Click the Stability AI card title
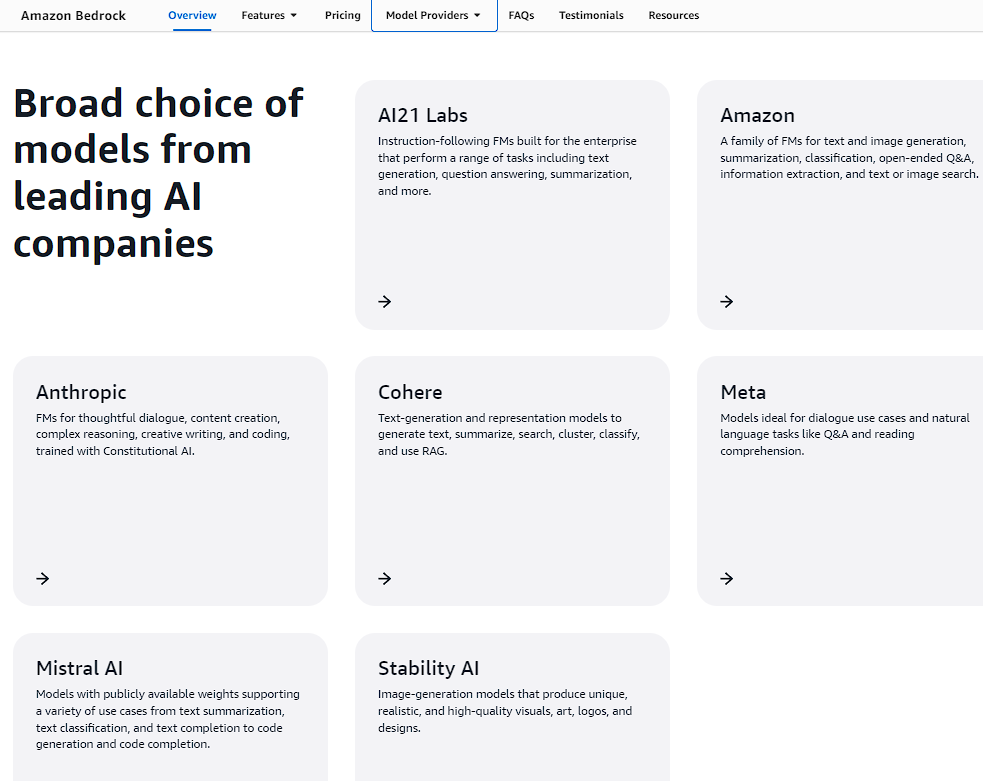Screen dimensions: 983x781 (x=428, y=668)
